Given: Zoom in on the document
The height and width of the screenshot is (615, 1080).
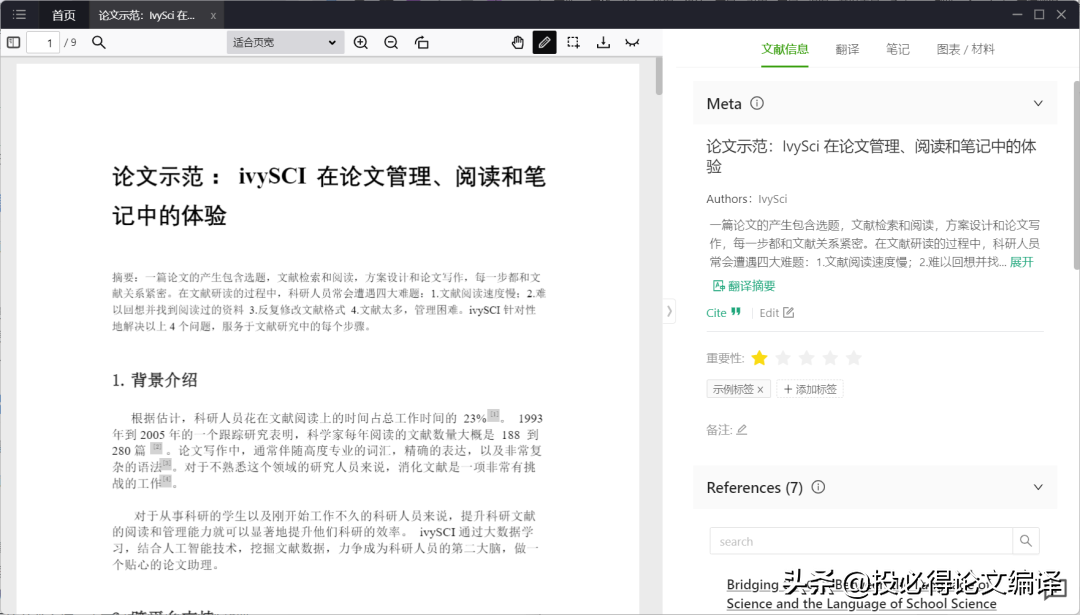Looking at the screenshot, I should pos(360,43).
